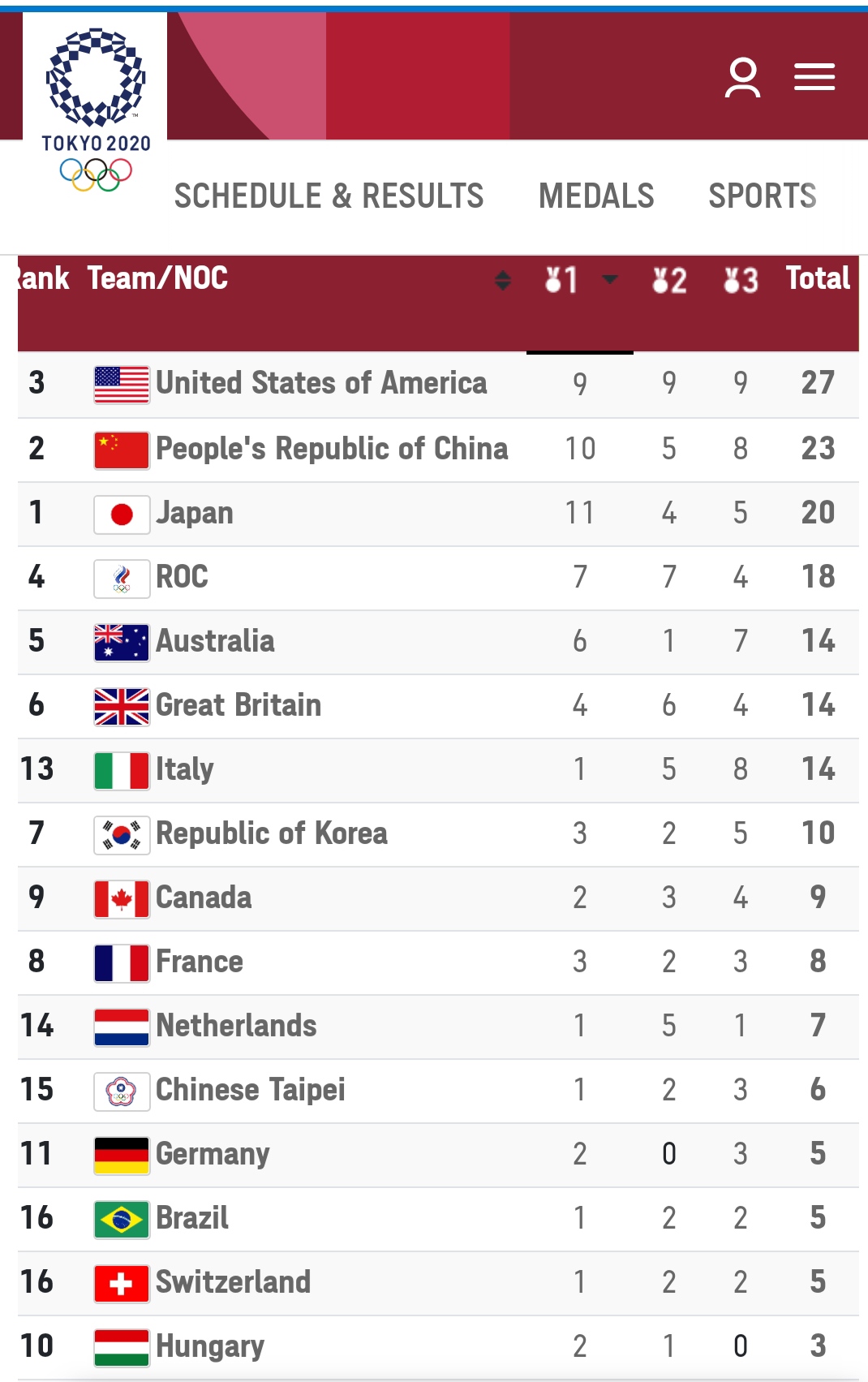Click the United States of America flag
The height and width of the screenshot is (1382, 868).
coord(122,385)
